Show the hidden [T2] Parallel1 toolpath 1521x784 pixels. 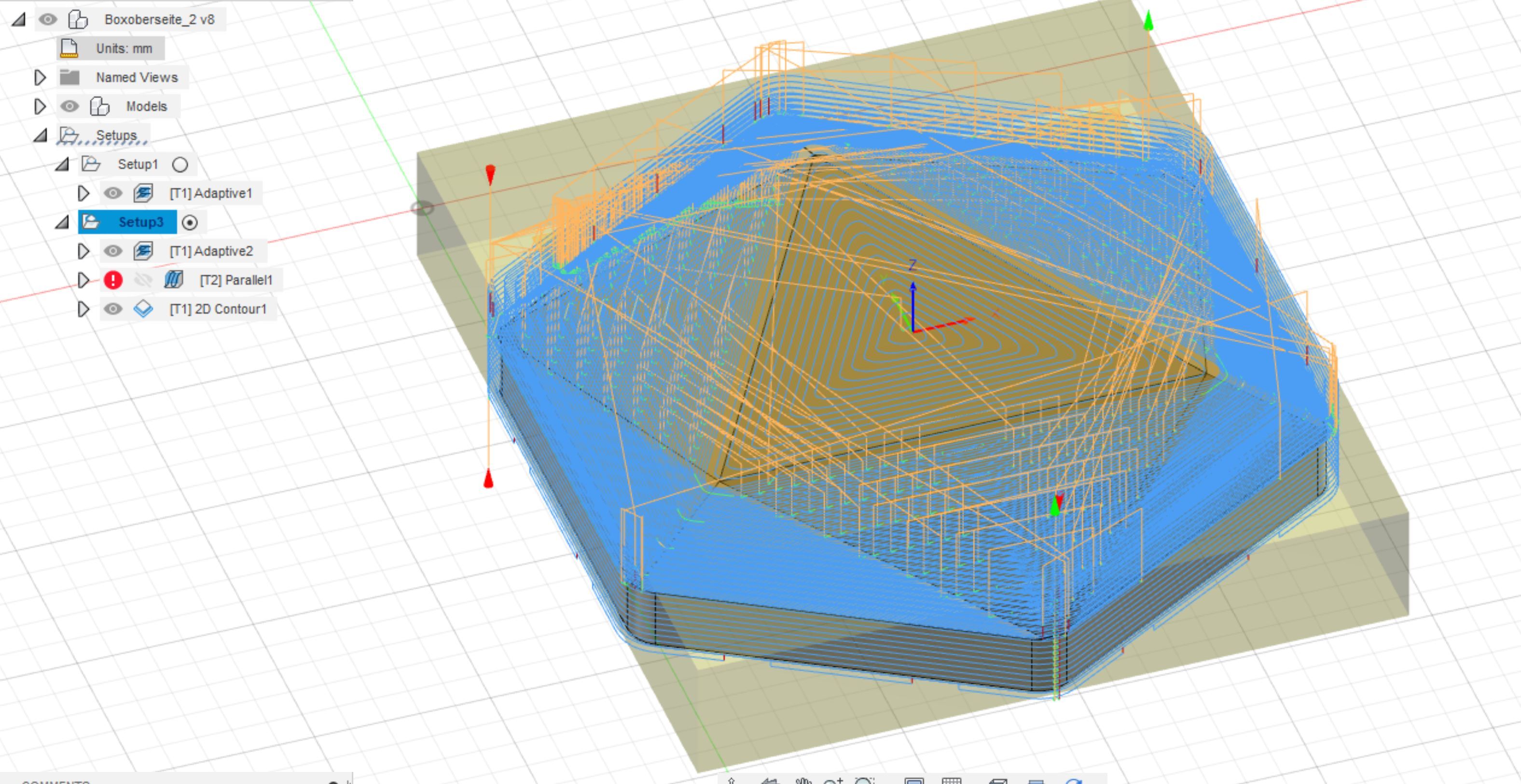[x=143, y=280]
